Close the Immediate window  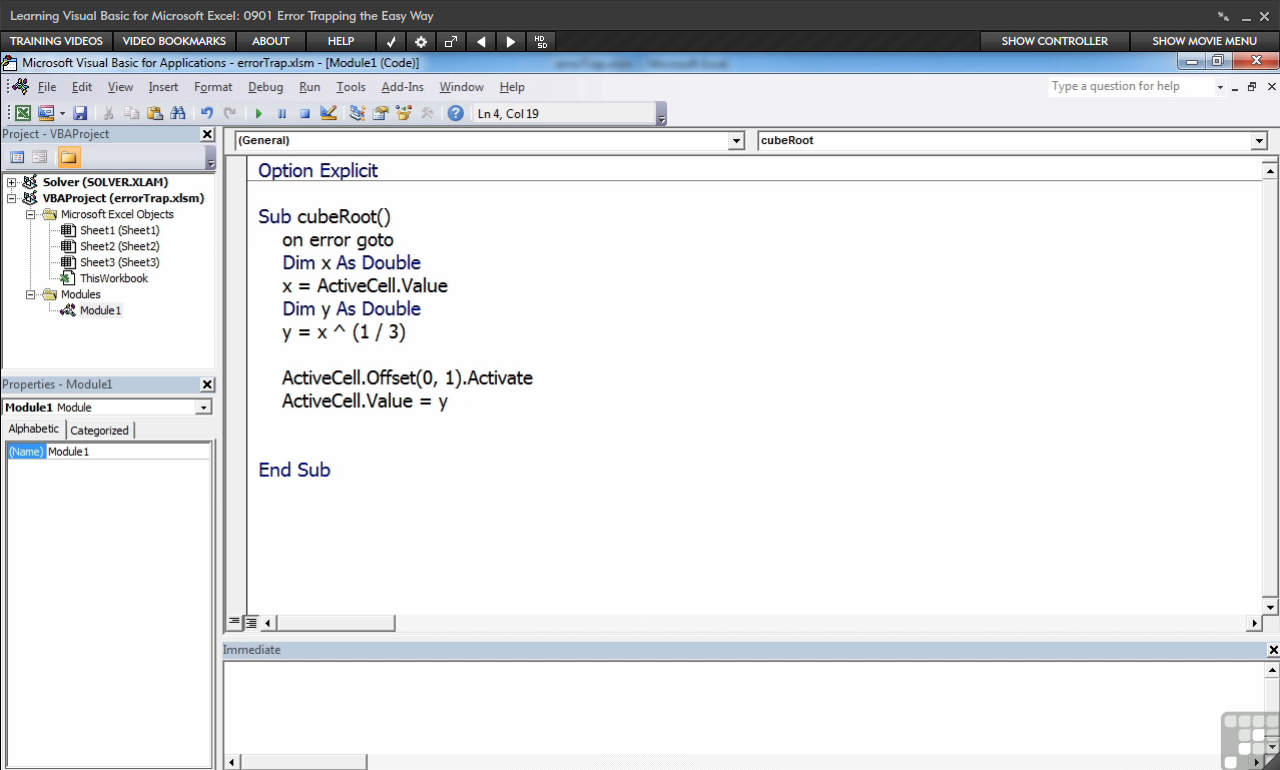(x=1273, y=650)
